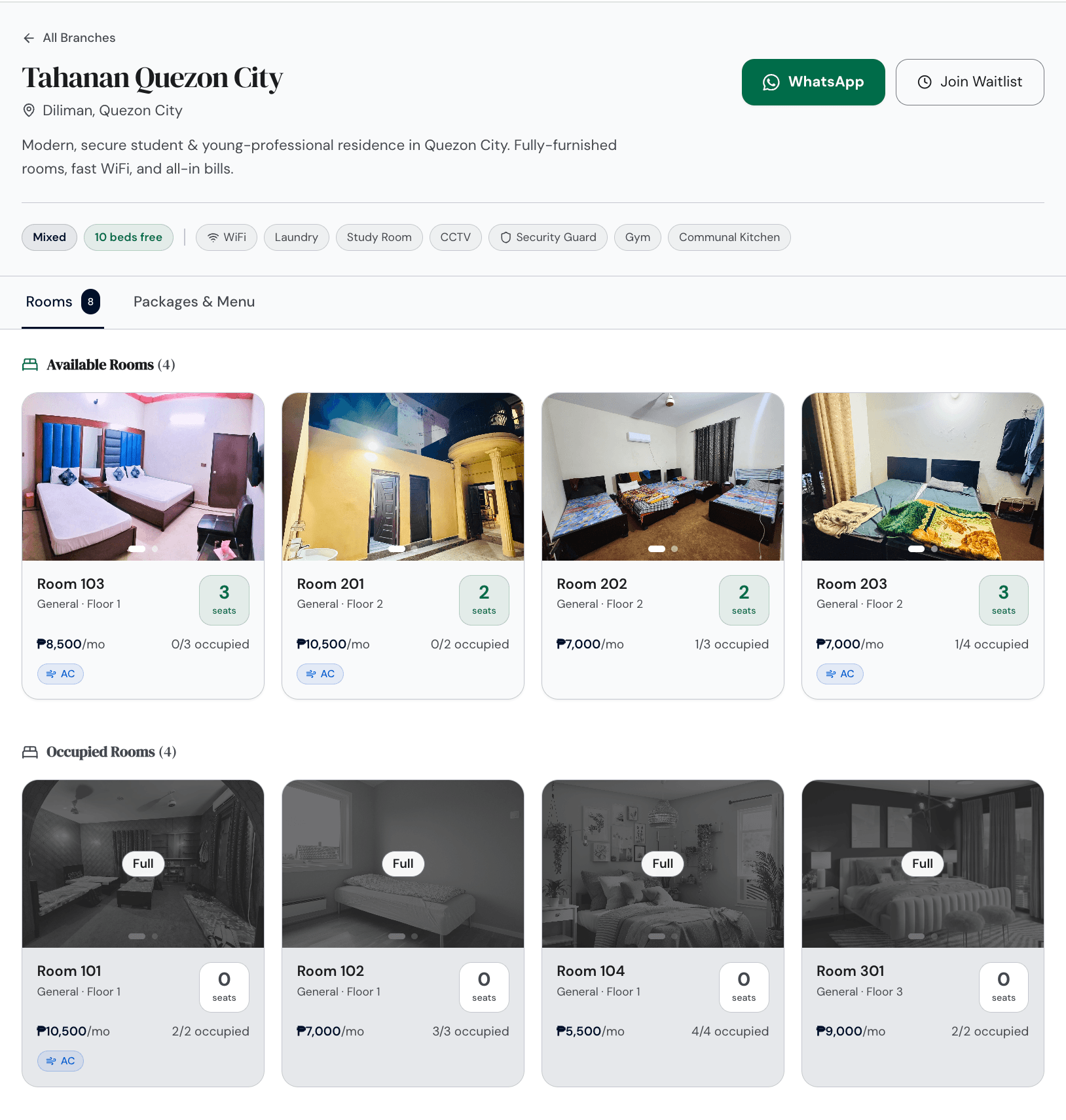Open the Room 202 title
Screen dimensions: 1066x1120
pos(592,584)
